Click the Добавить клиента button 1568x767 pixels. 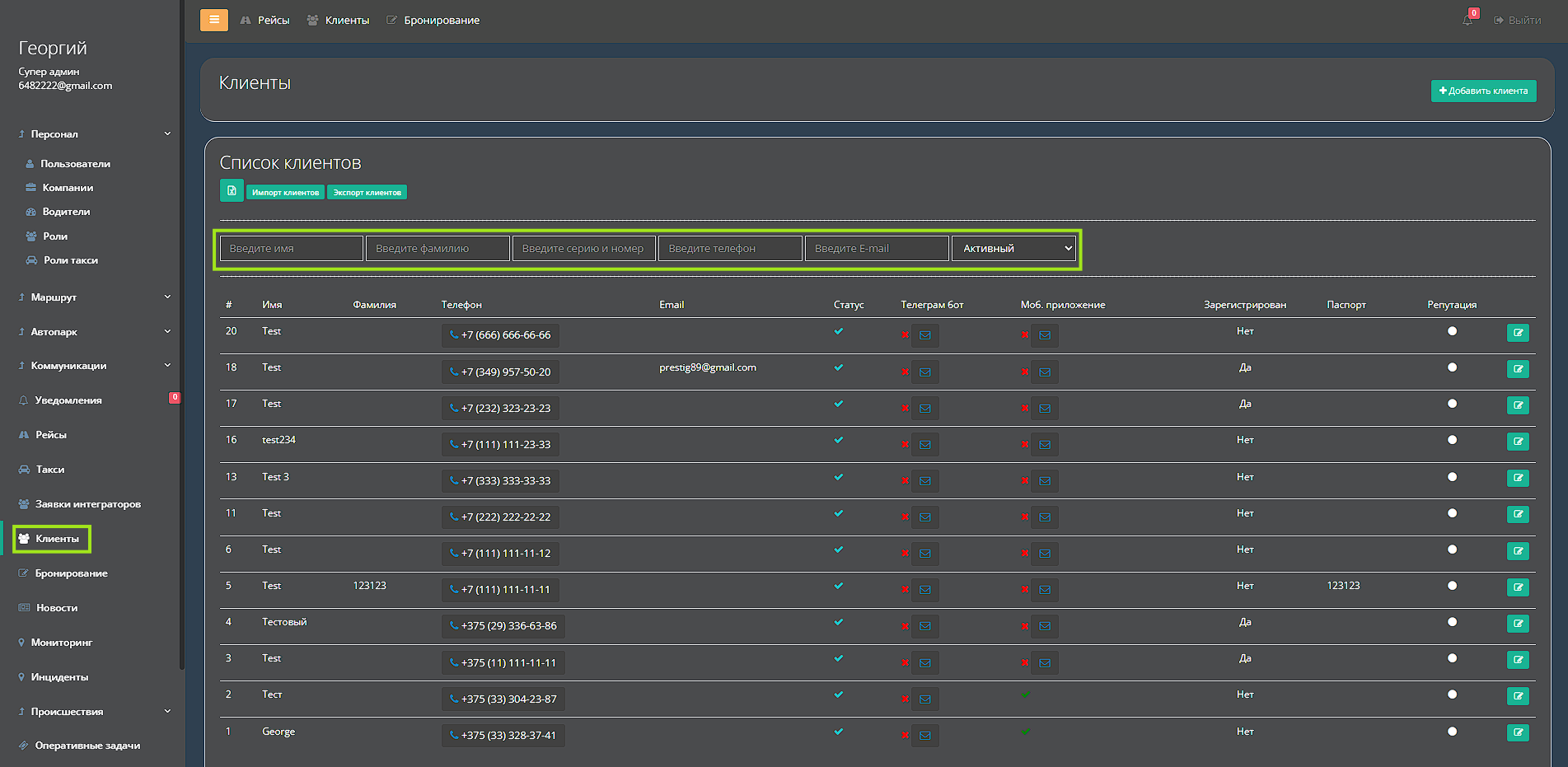(1483, 91)
